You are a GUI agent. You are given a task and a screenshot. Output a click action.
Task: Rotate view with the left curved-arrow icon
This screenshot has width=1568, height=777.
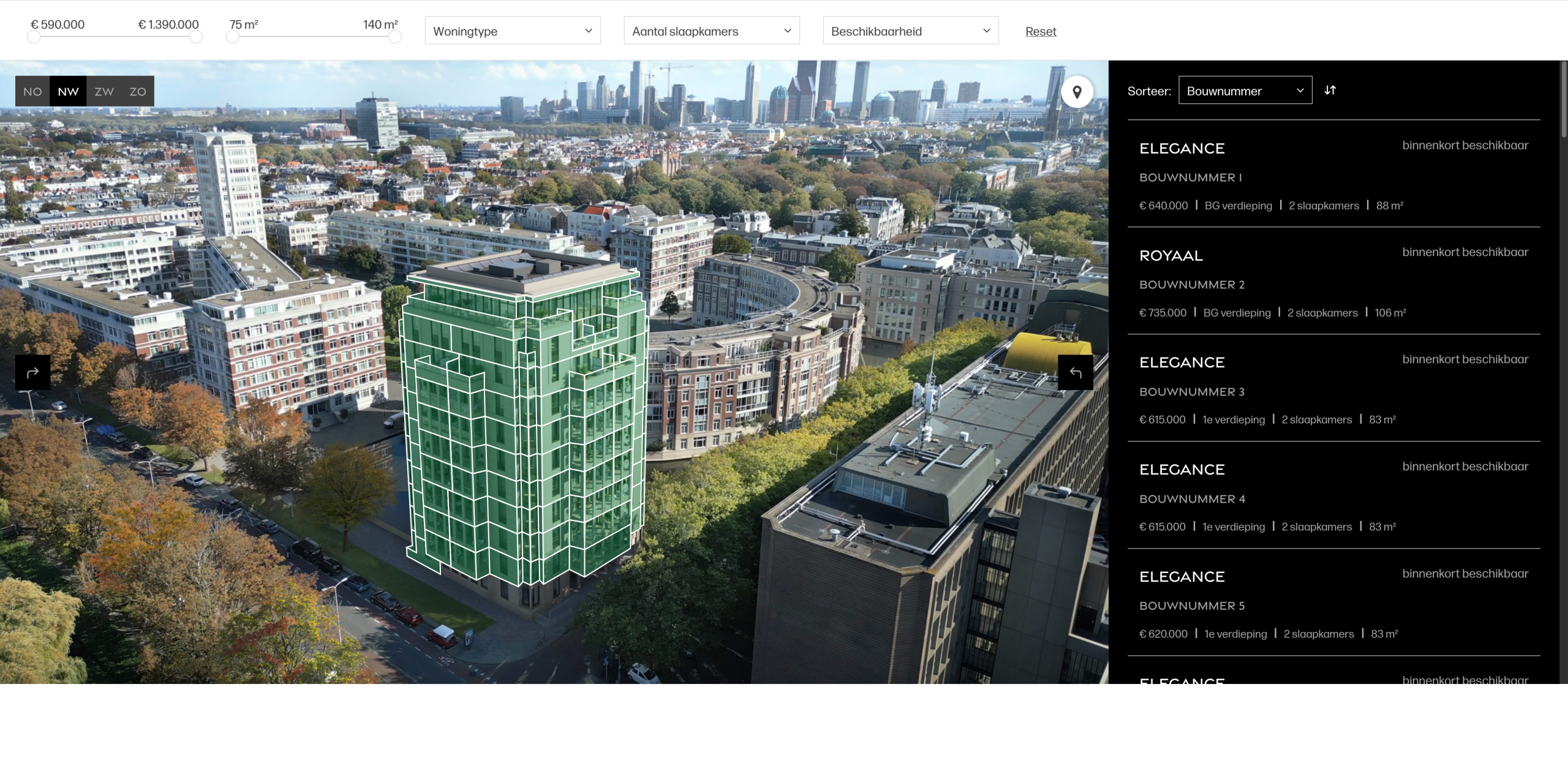(32, 372)
